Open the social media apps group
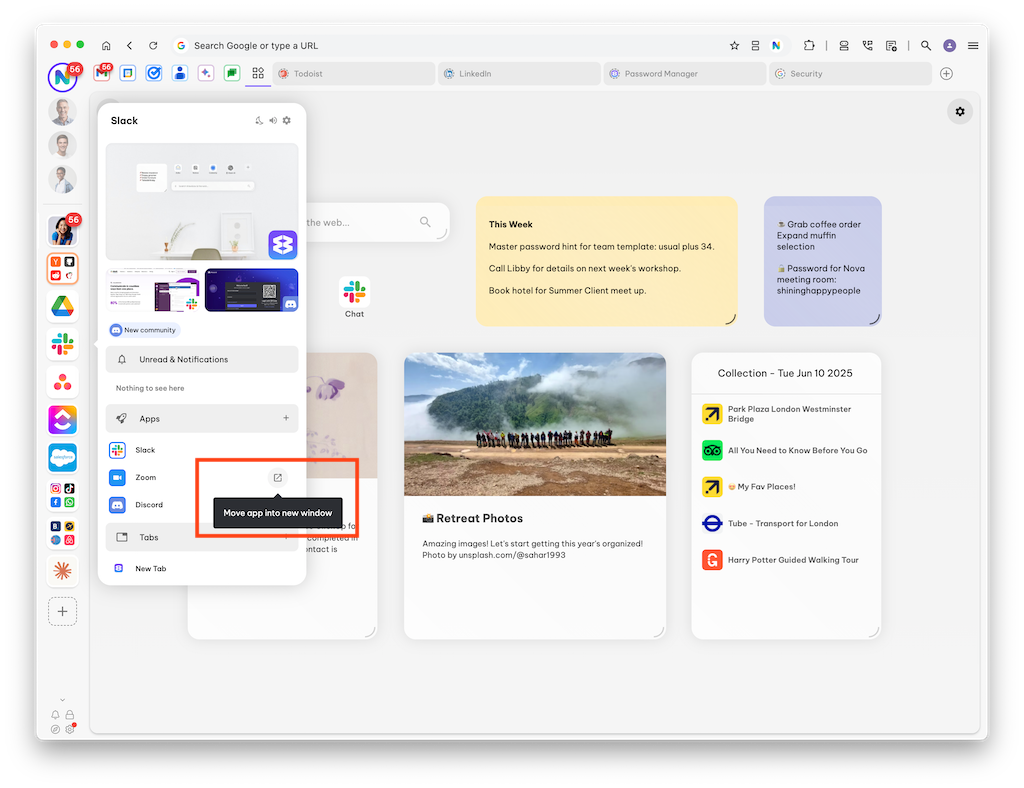Image resolution: width=1024 pixels, height=788 pixels. point(63,496)
